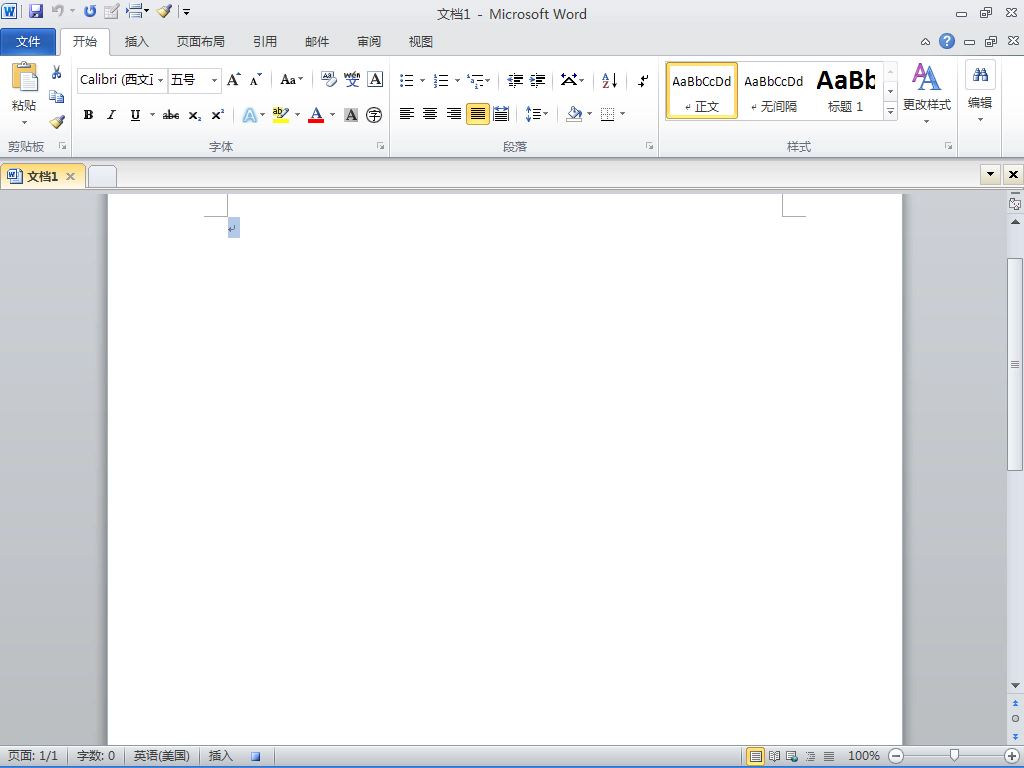1024x768 pixels.
Task: Apply strikethrough (abc) formatting
Action: coord(170,116)
